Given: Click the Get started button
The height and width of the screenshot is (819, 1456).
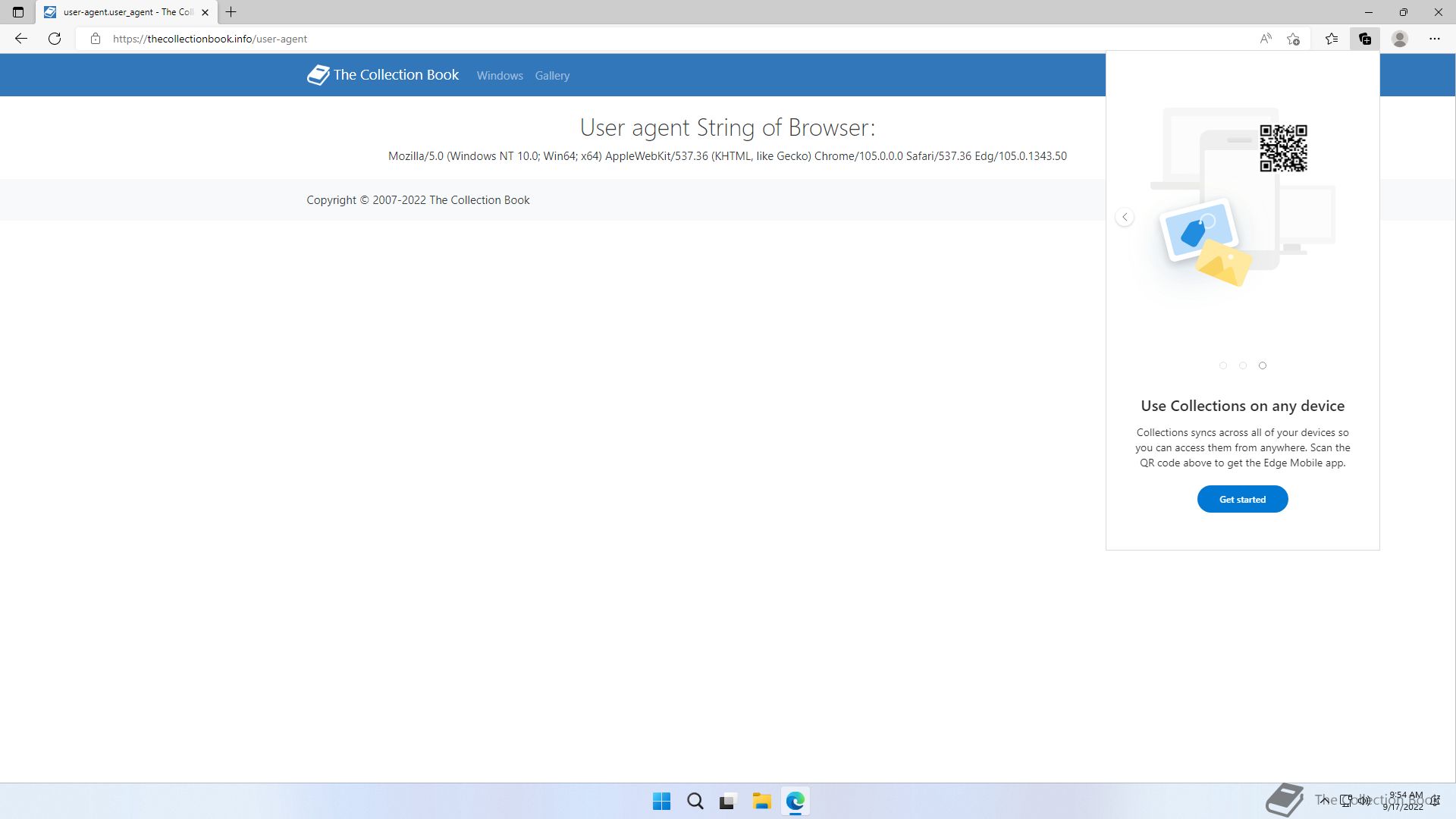Looking at the screenshot, I should tap(1242, 499).
